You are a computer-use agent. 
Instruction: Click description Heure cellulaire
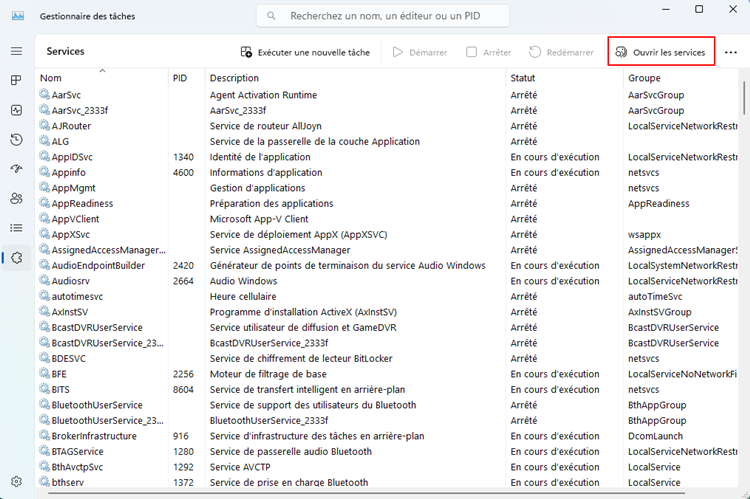pos(243,297)
